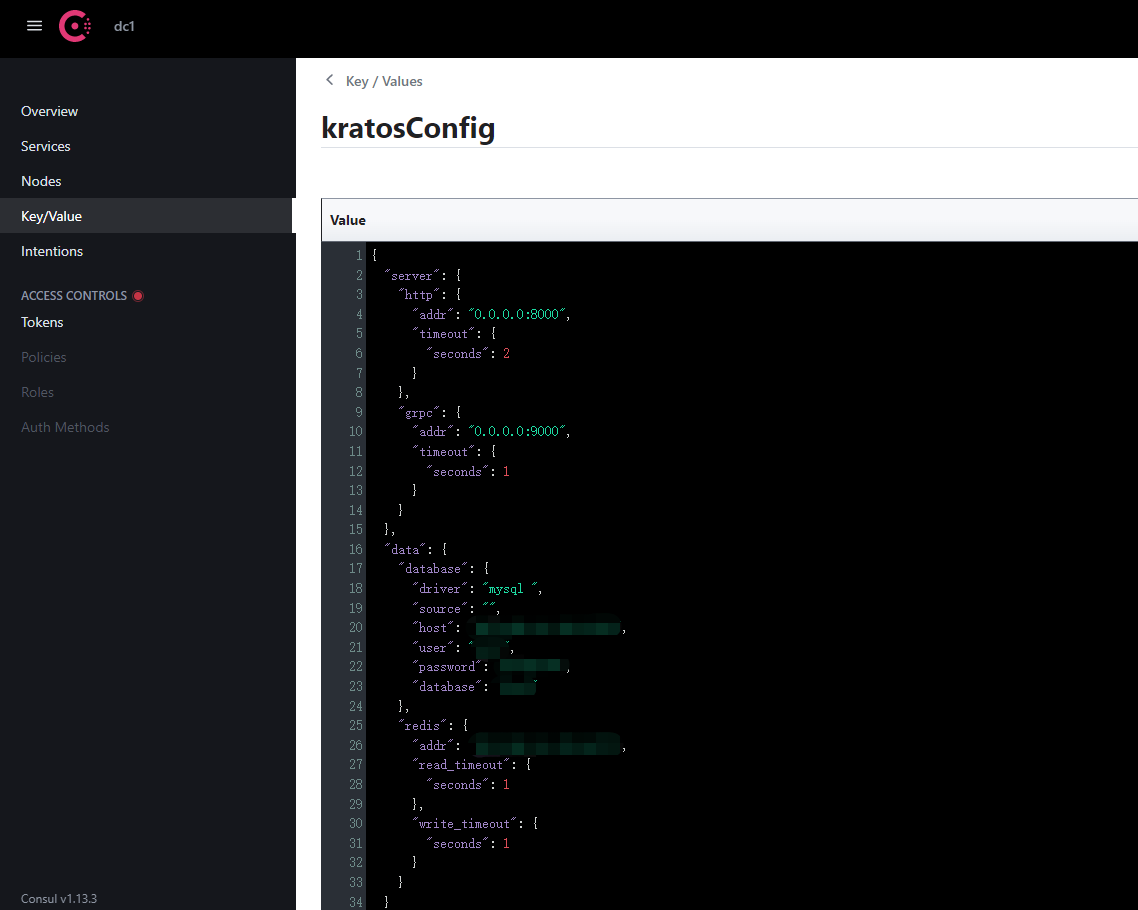Open the Nodes section
This screenshot has width=1138, height=910.
pos(41,181)
